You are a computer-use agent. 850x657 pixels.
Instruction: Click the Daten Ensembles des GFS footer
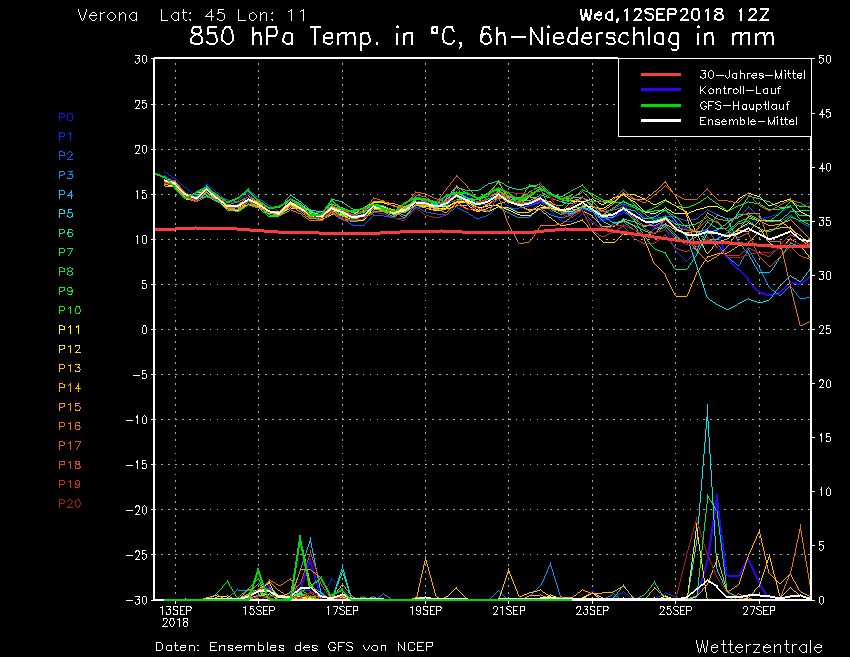(294, 646)
